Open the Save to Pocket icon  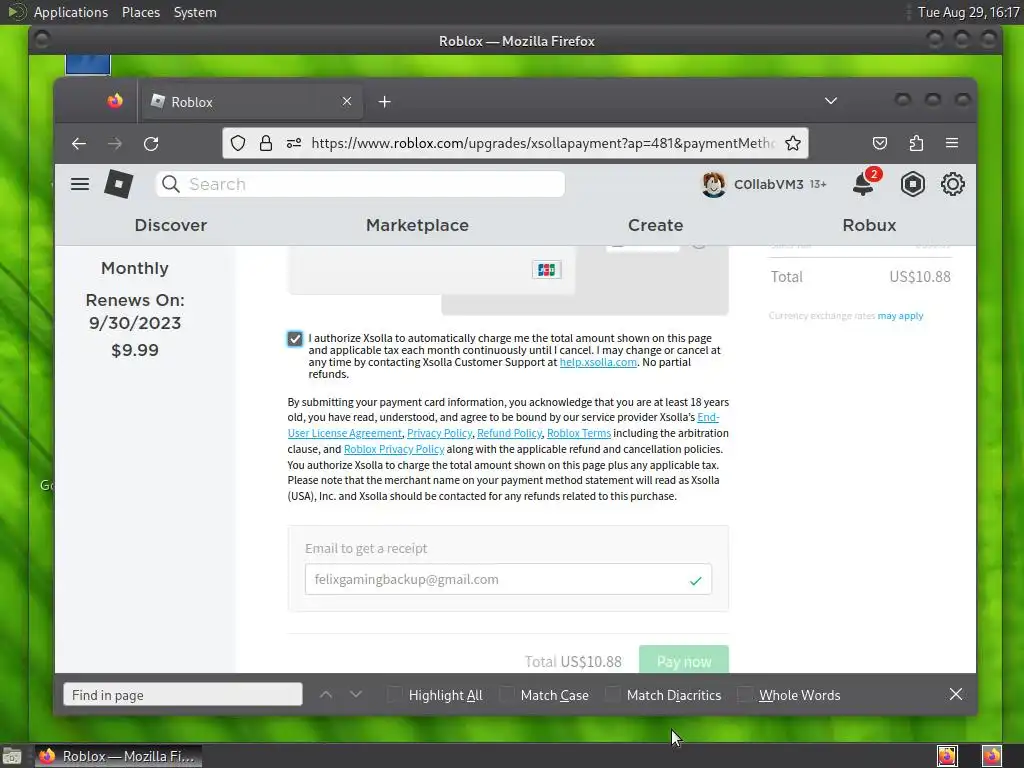880,143
